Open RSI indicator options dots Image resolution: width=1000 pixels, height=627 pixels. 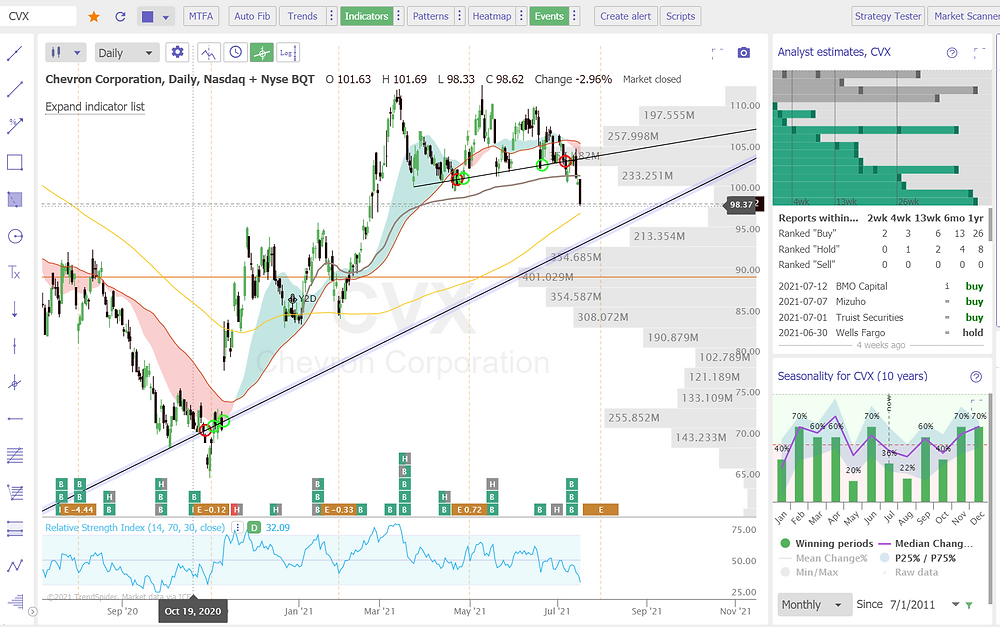click(x=237, y=527)
